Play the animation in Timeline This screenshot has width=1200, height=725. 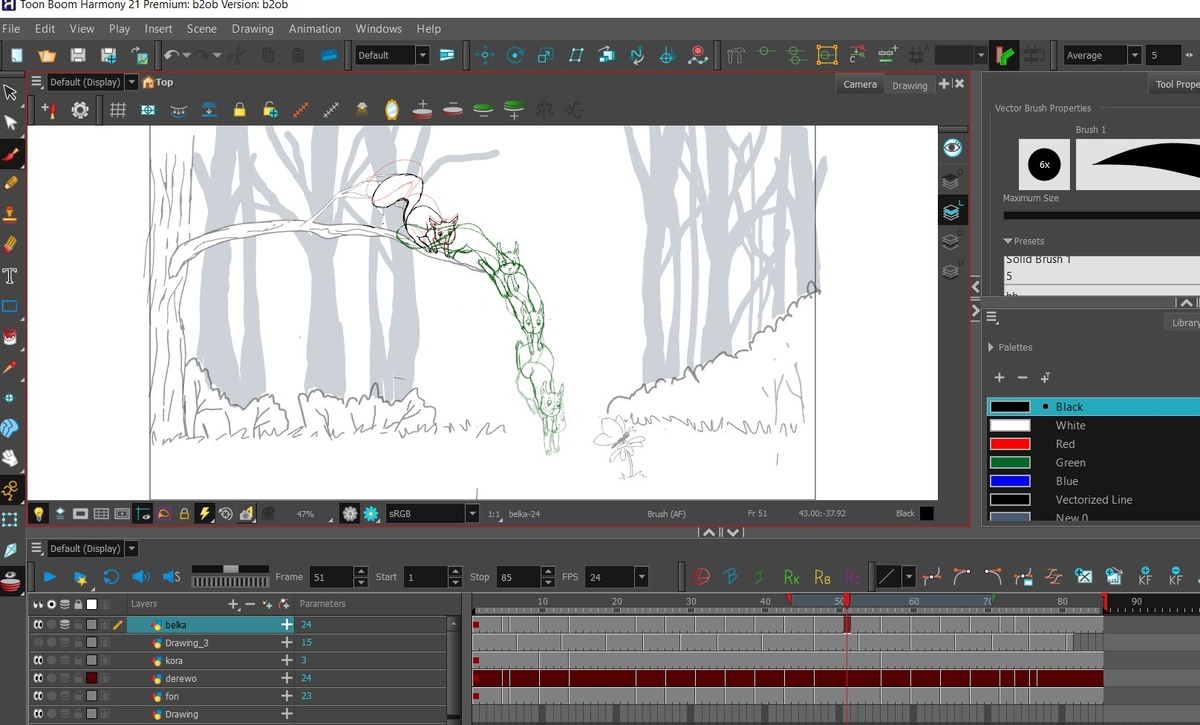click(x=49, y=577)
